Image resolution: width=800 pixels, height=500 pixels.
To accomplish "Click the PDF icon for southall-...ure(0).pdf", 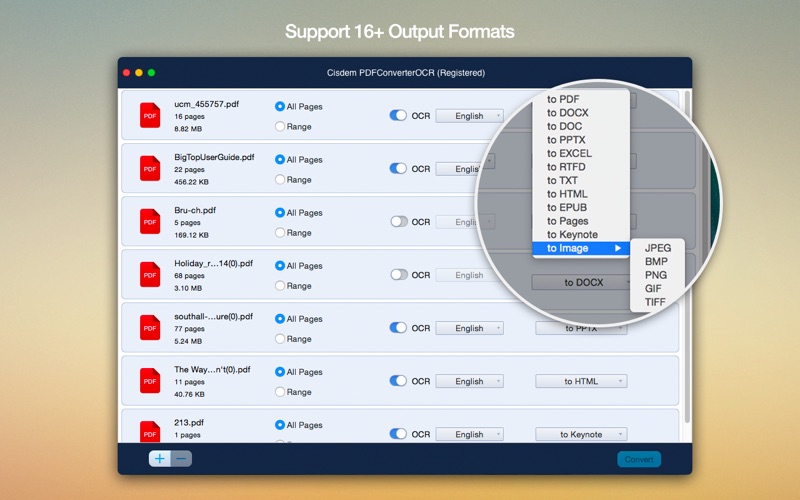I will click(x=150, y=328).
